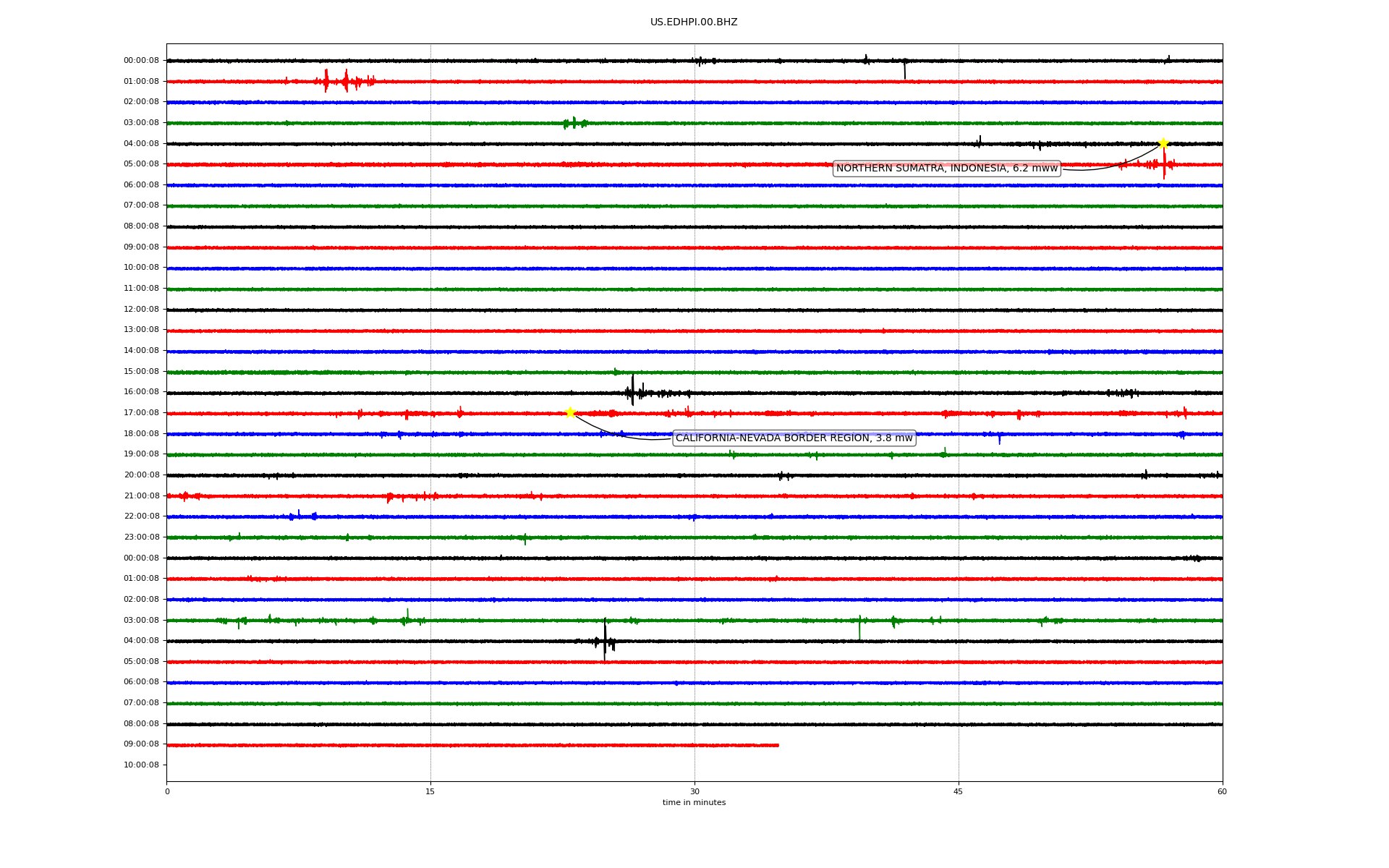The height and width of the screenshot is (868, 1389).
Task: Click the 23:00:08 row time label
Action: click(141, 537)
